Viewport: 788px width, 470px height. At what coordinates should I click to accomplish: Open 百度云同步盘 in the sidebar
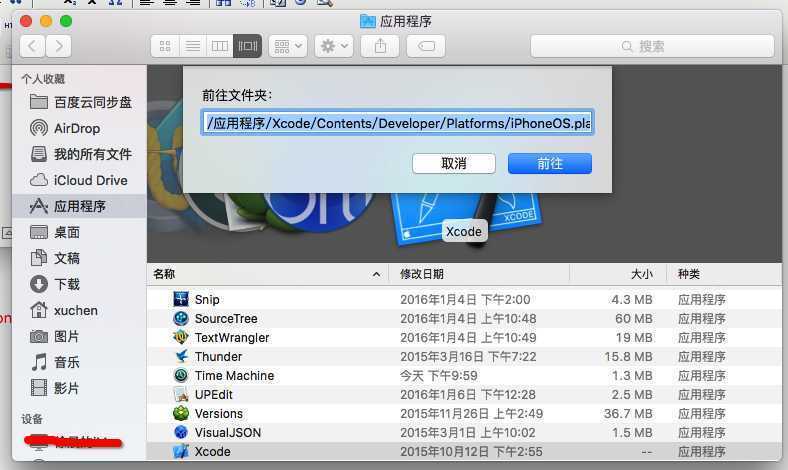(80, 102)
